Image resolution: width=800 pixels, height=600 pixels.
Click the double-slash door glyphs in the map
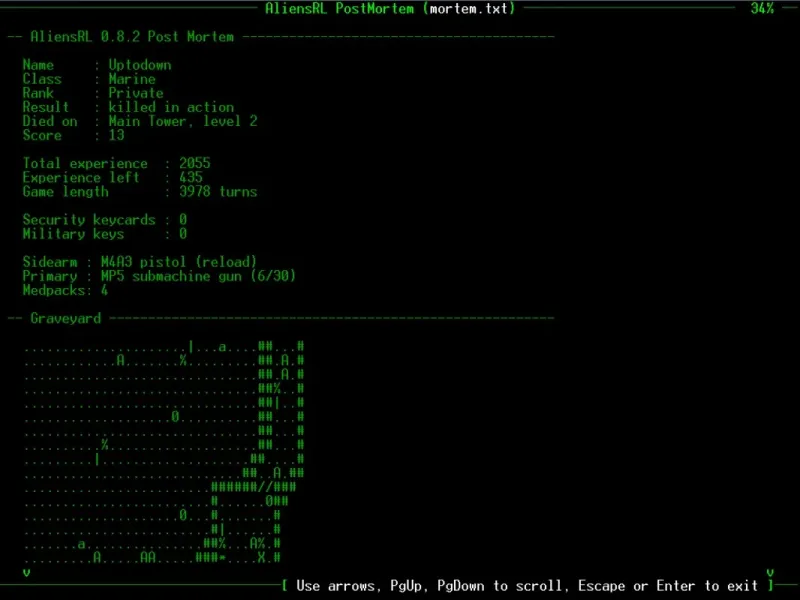[269, 487]
